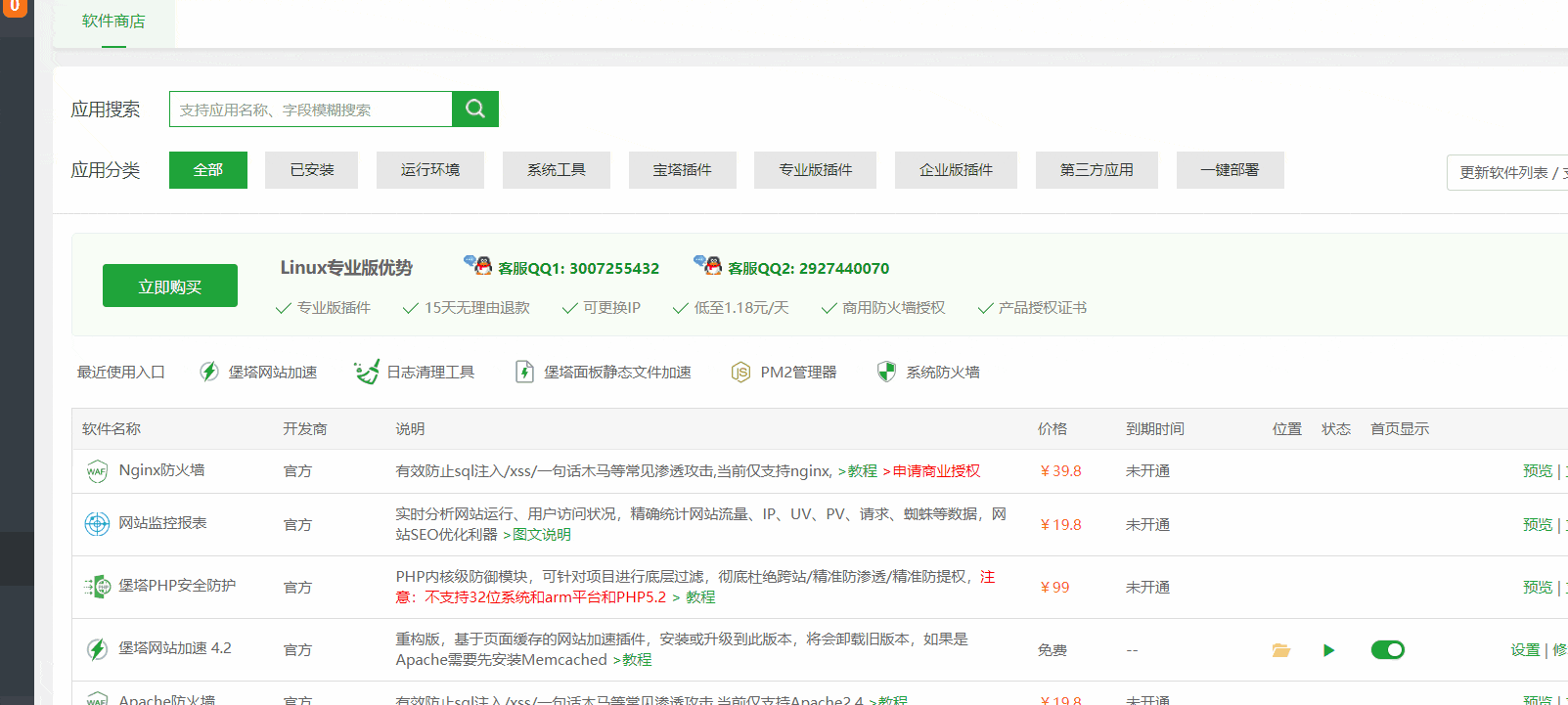Filter by 第三方应用 category
The width and height of the screenshot is (1568, 705).
coord(1098,170)
